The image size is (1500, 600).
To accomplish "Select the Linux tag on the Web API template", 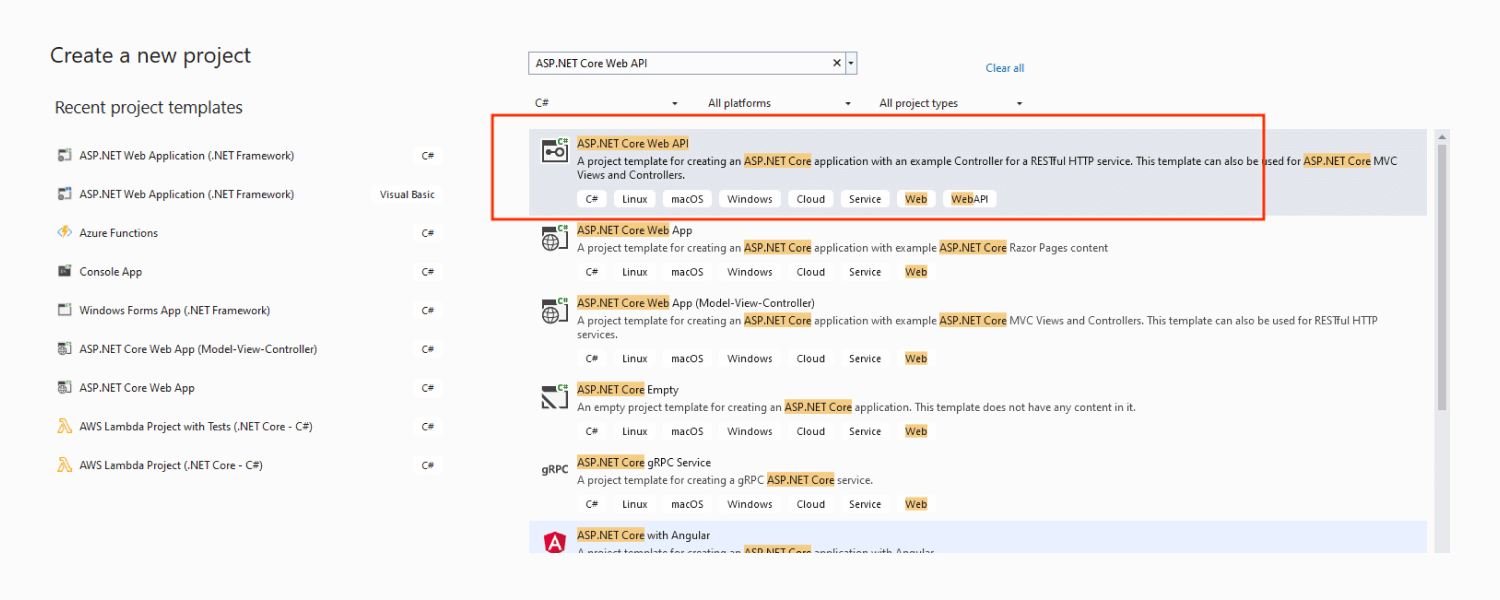I will click(634, 198).
